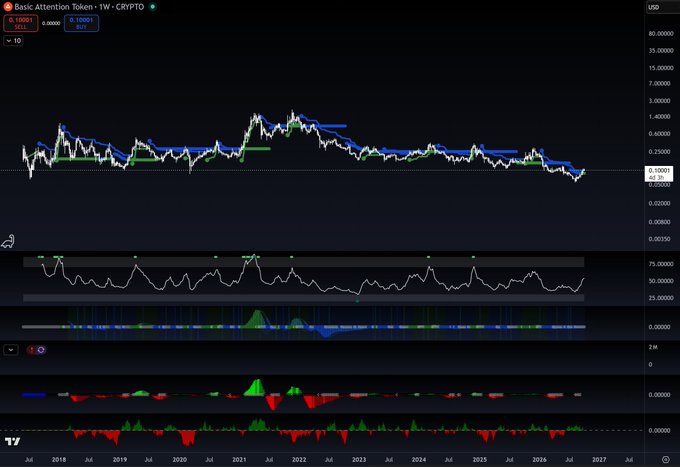The height and width of the screenshot is (467, 680).
Task: Click the 2026 time axis label
Action: (x=539, y=460)
